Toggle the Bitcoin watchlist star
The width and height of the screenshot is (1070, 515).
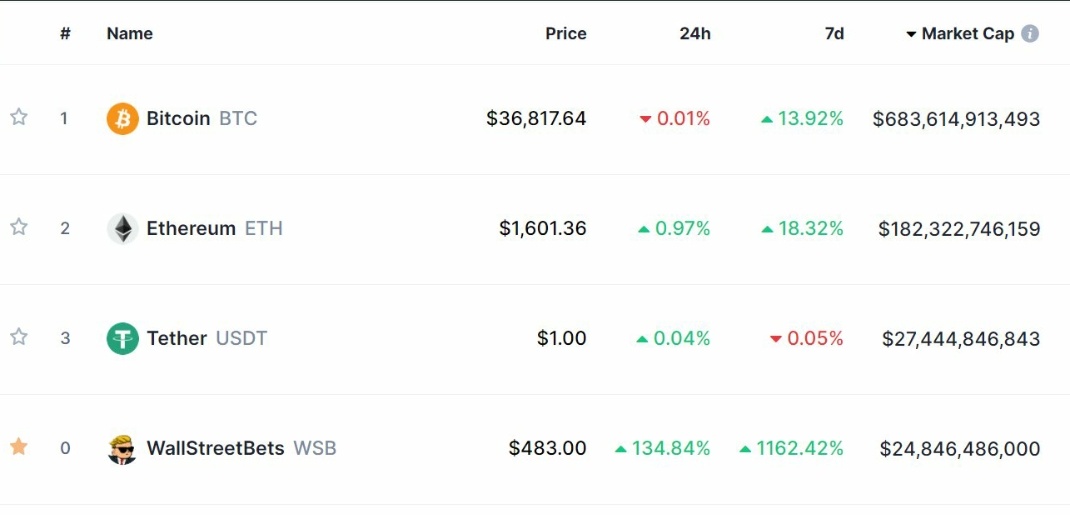pyautogui.click(x=18, y=117)
